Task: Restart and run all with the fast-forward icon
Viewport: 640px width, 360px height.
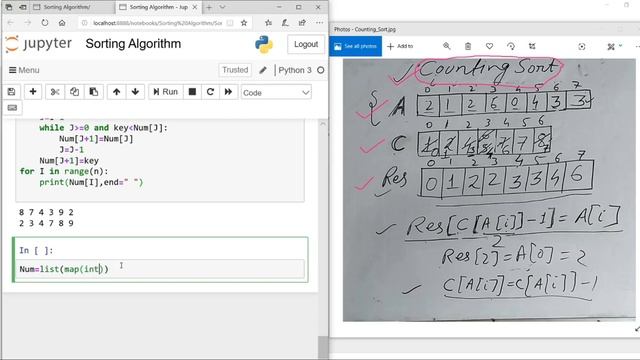Action: coord(228,92)
